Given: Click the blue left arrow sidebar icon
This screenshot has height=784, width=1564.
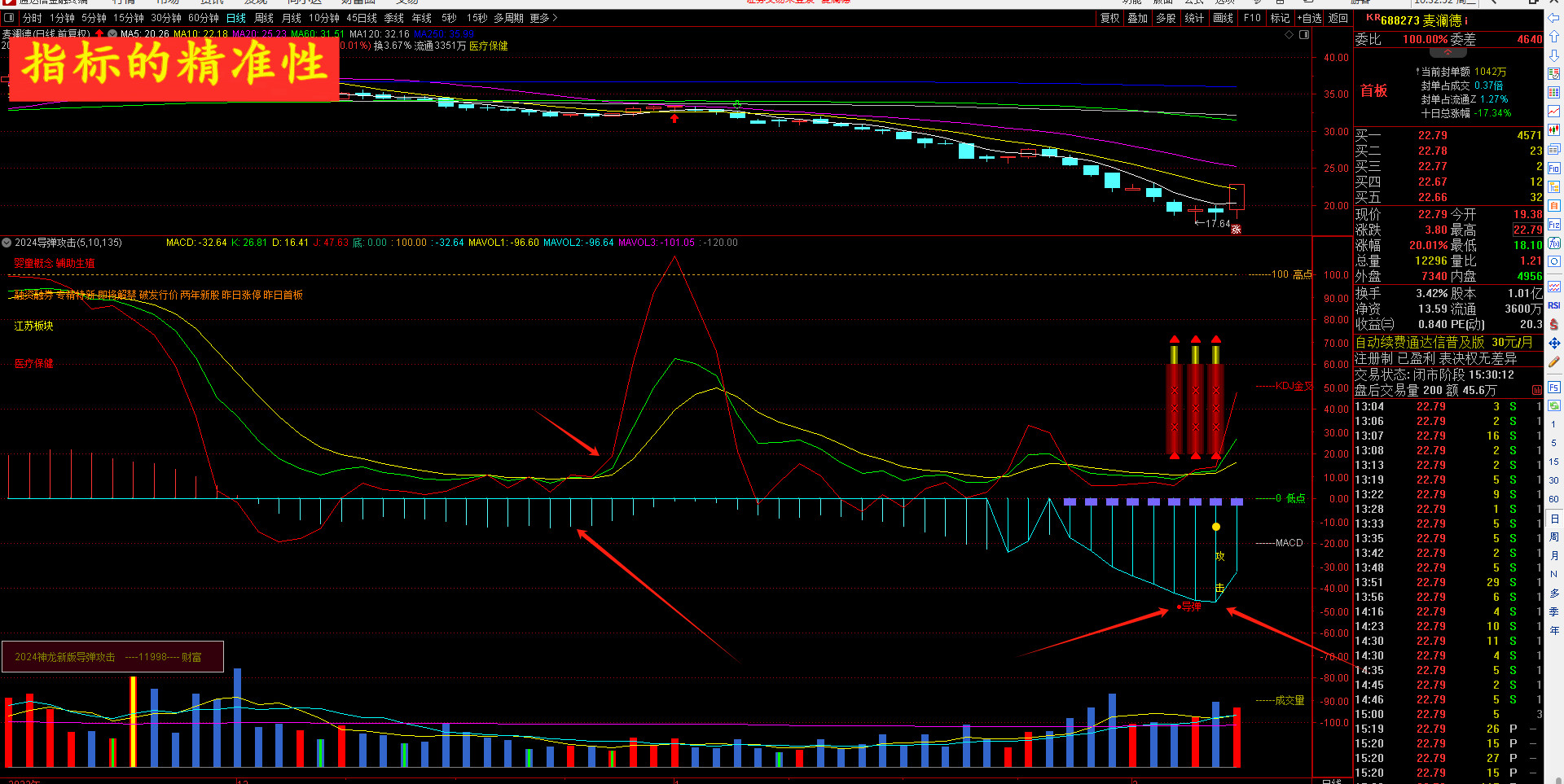Looking at the screenshot, I should point(1554,18).
